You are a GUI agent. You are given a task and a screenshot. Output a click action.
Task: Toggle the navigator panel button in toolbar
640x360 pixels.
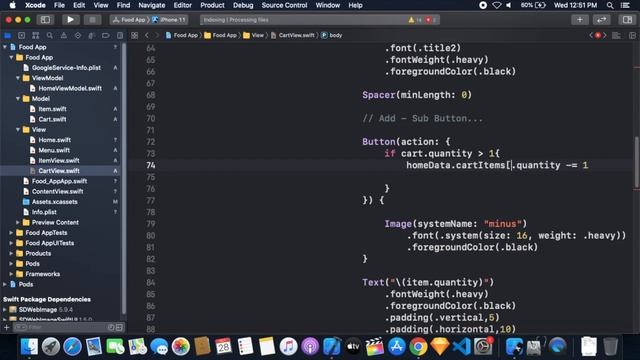tap(45, 20)
